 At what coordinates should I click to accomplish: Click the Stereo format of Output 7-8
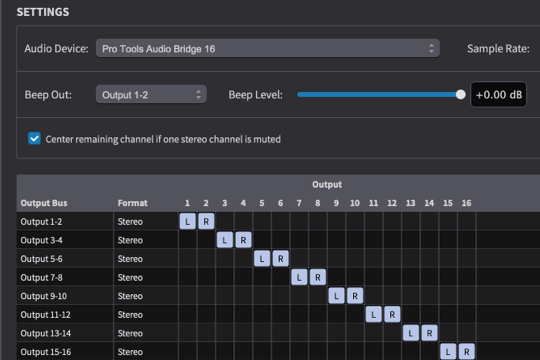pos(130,277)
